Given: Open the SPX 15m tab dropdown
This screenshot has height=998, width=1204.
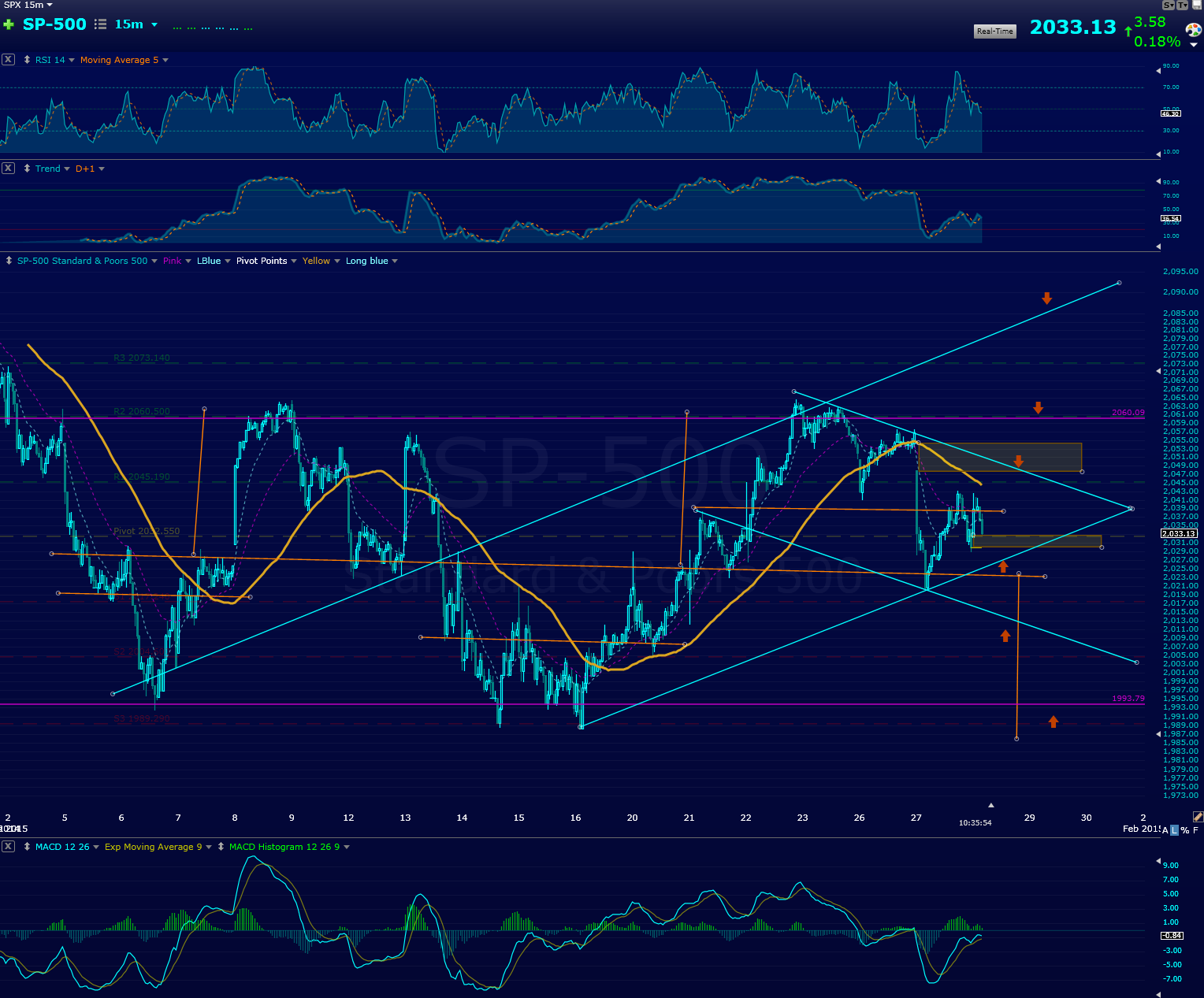Looking at the screenshot, I should coord(50,5).
